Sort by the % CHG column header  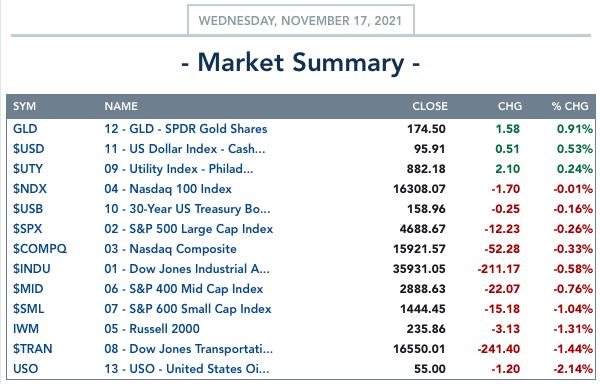[570, 106]
